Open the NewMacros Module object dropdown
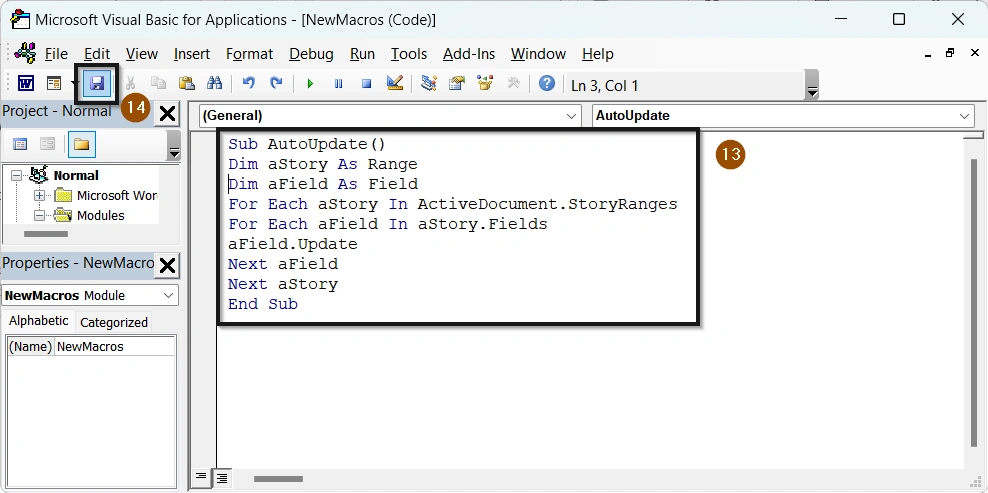 click(x=90, y=295)
